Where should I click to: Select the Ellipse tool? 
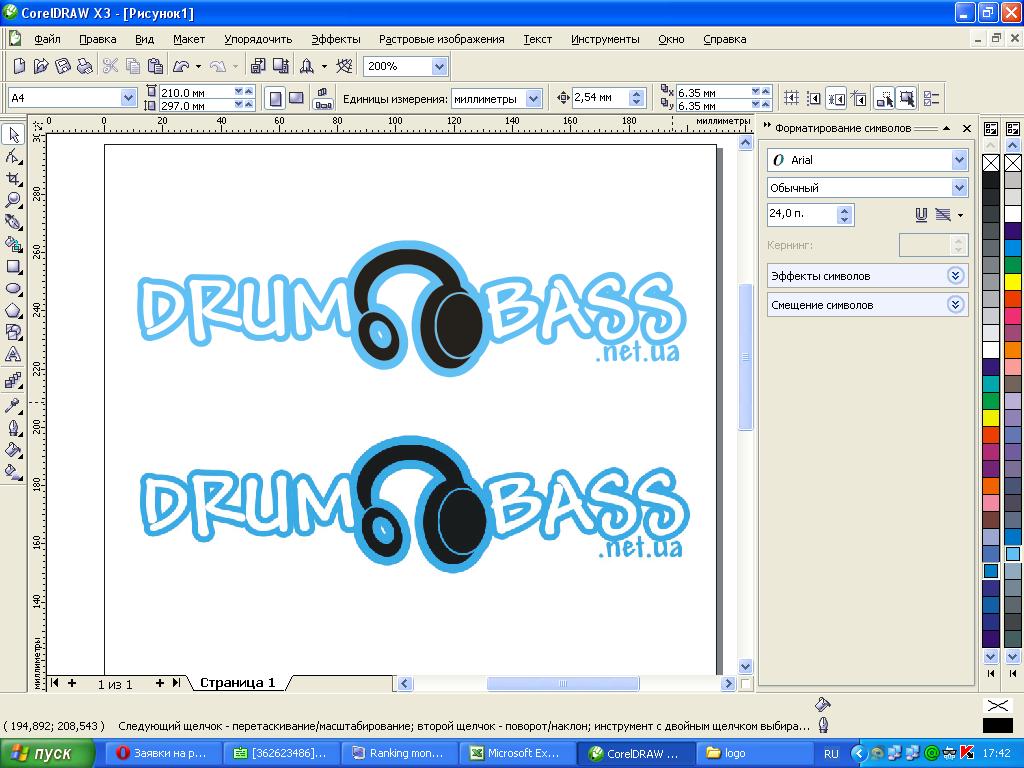(x=13, y=289)
